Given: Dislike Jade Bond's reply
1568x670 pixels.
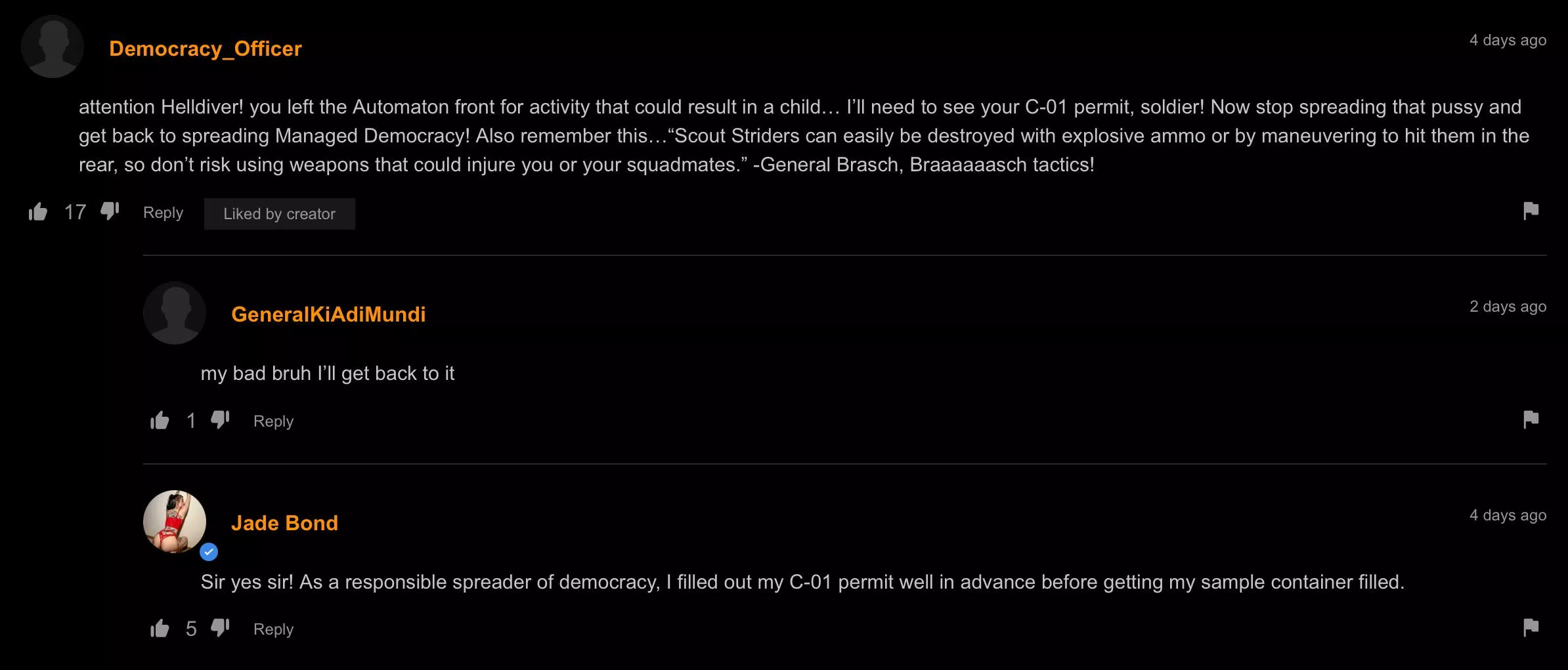Looking at the screenshot, I should [220, 629].
